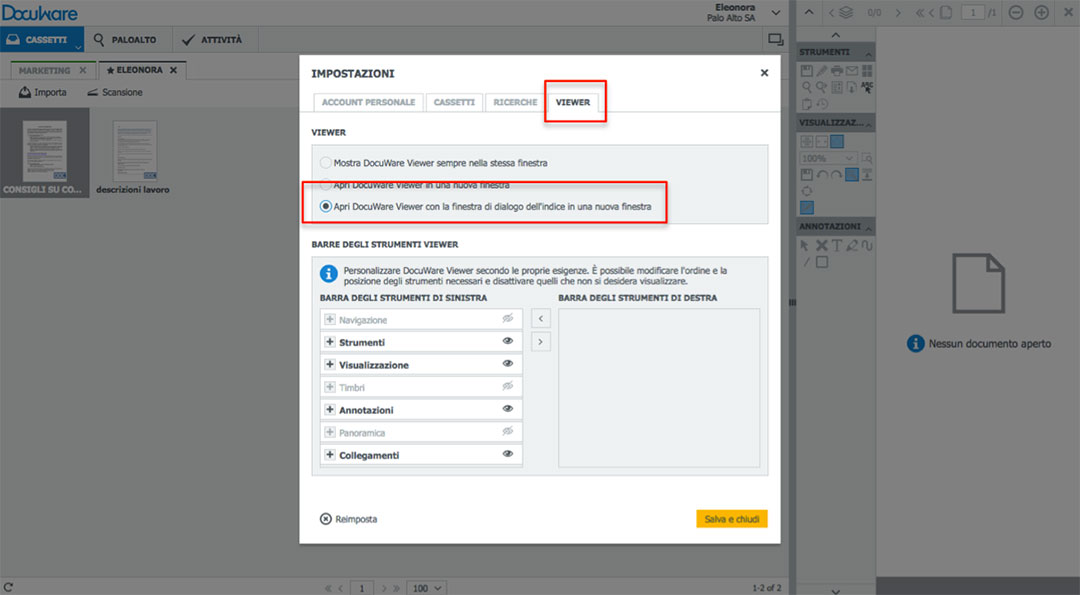Close the Impostazioni dialog with X
This screenshot has width=1080, height=595.
coord(764,73)
